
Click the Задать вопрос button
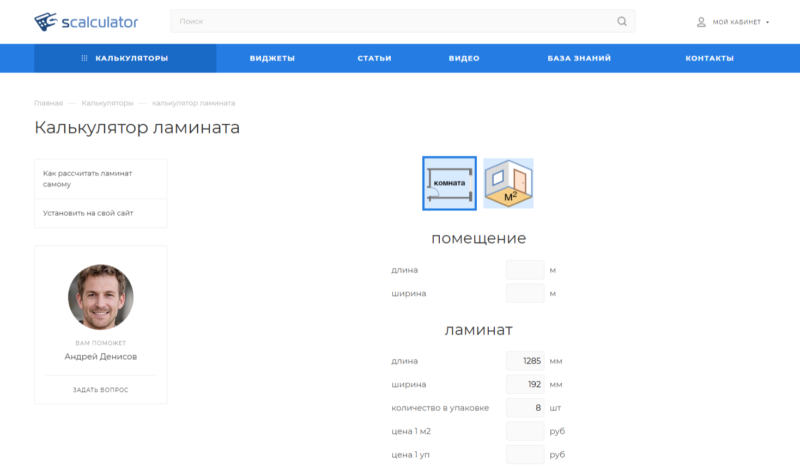pos(101,390)
